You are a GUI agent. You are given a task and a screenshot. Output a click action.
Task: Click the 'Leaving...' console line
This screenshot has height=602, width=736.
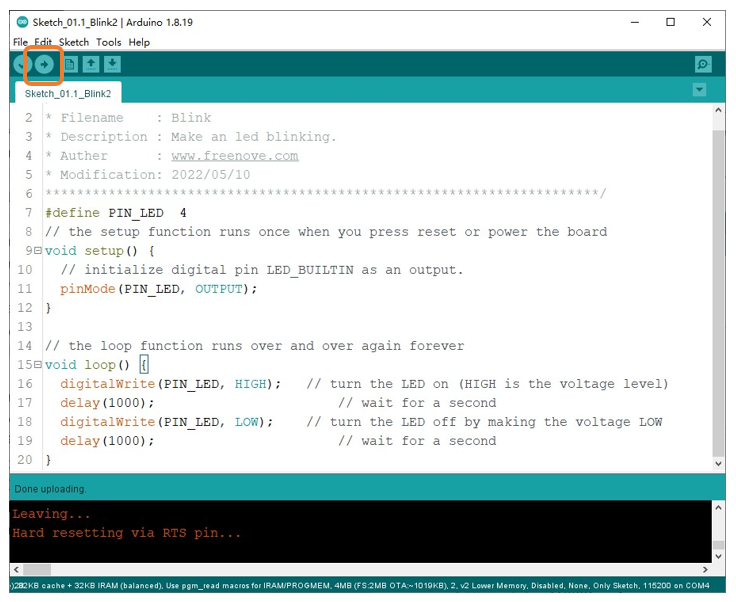tap(51, 514)
